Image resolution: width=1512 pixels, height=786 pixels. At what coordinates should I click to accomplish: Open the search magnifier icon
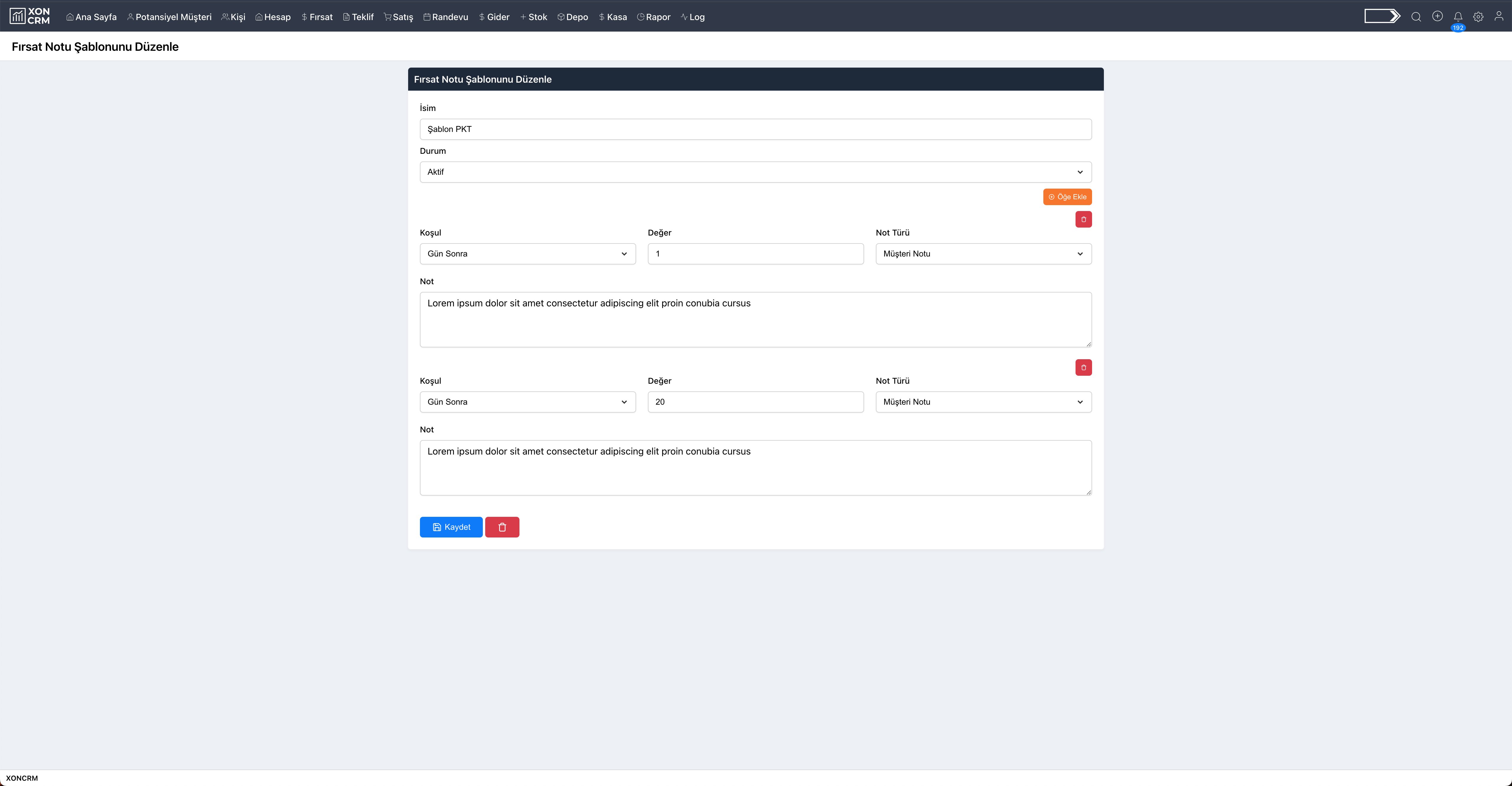tap(1416, 17)
